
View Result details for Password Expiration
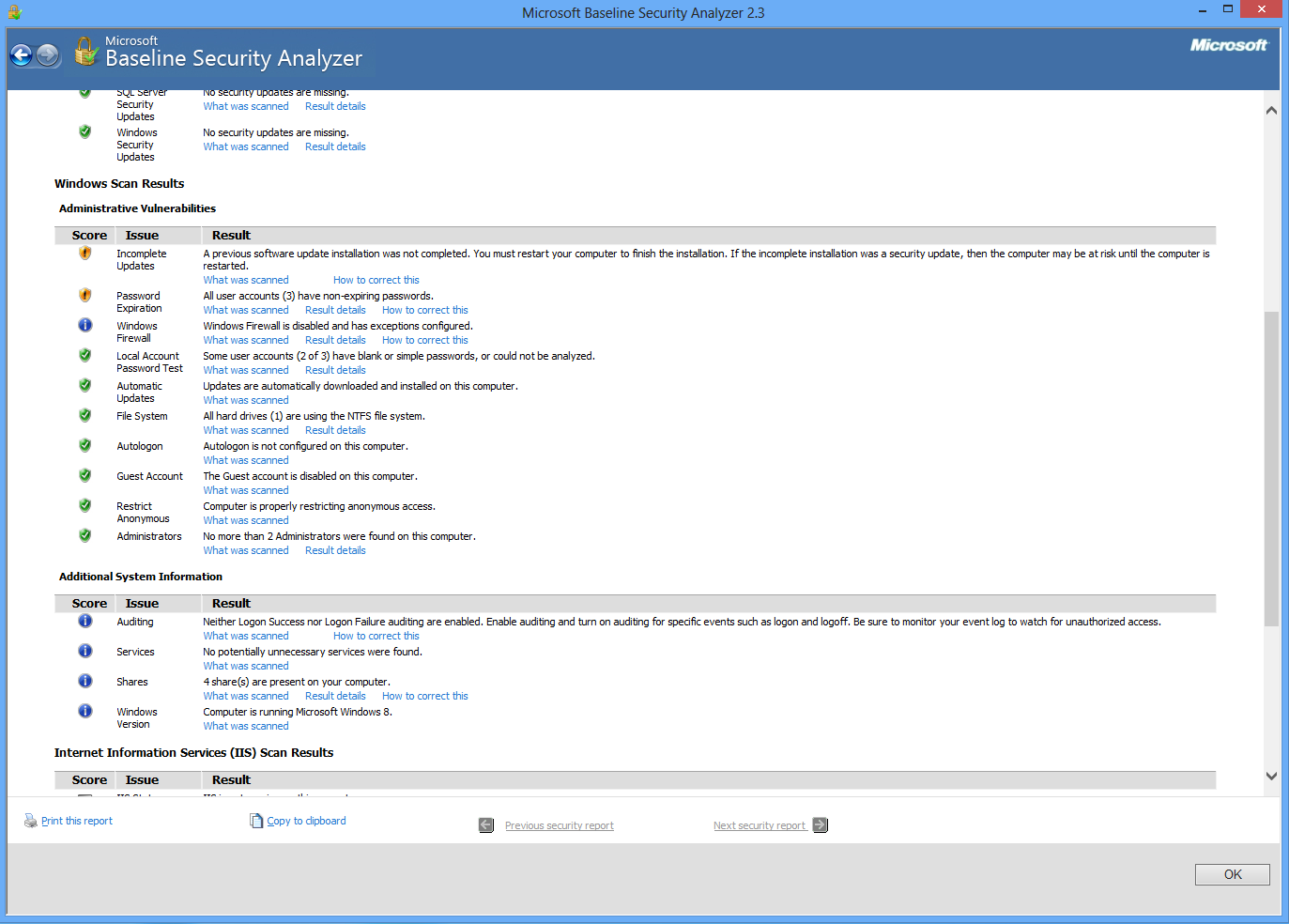tap(335, 310)
